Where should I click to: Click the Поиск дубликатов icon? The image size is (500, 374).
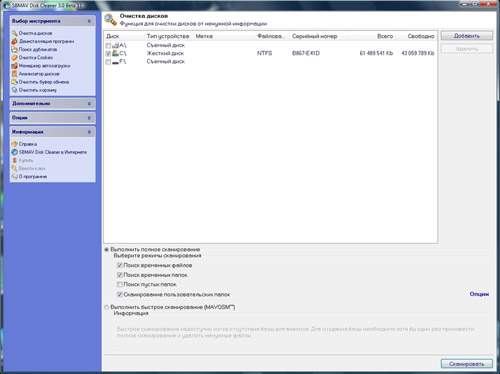pos(14,49)
